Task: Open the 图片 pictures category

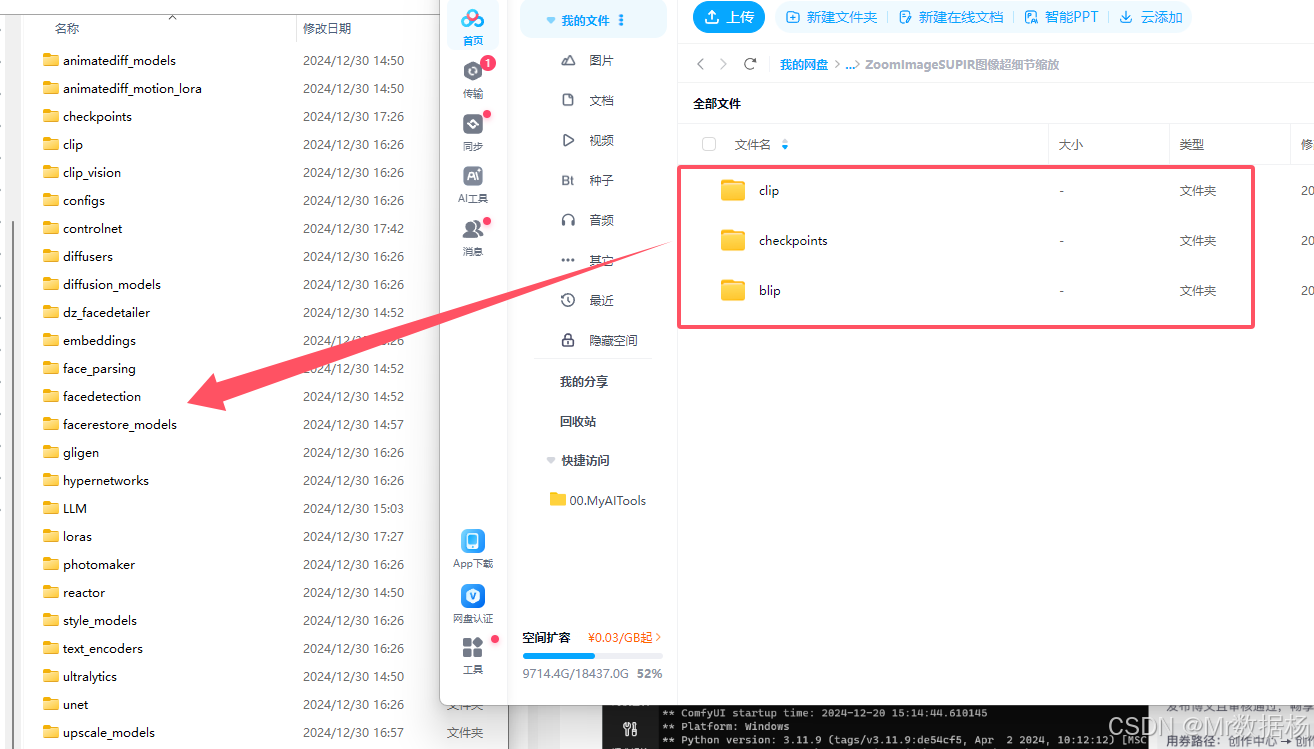Action: (x=588, y=61)
